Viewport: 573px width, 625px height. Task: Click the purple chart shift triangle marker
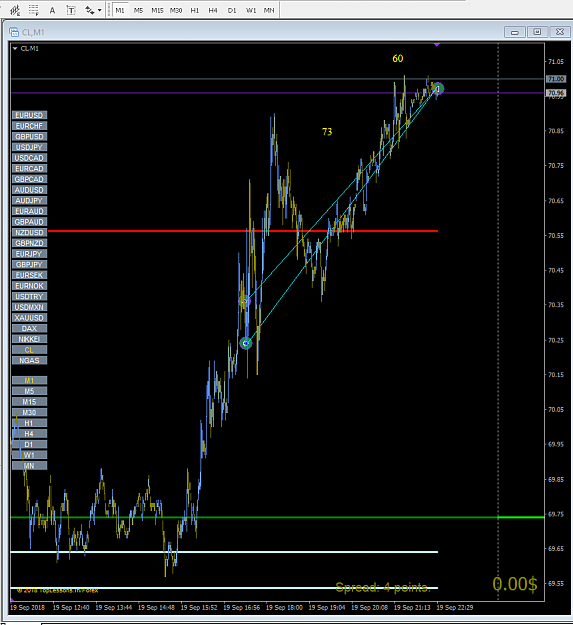click(437, 45)
